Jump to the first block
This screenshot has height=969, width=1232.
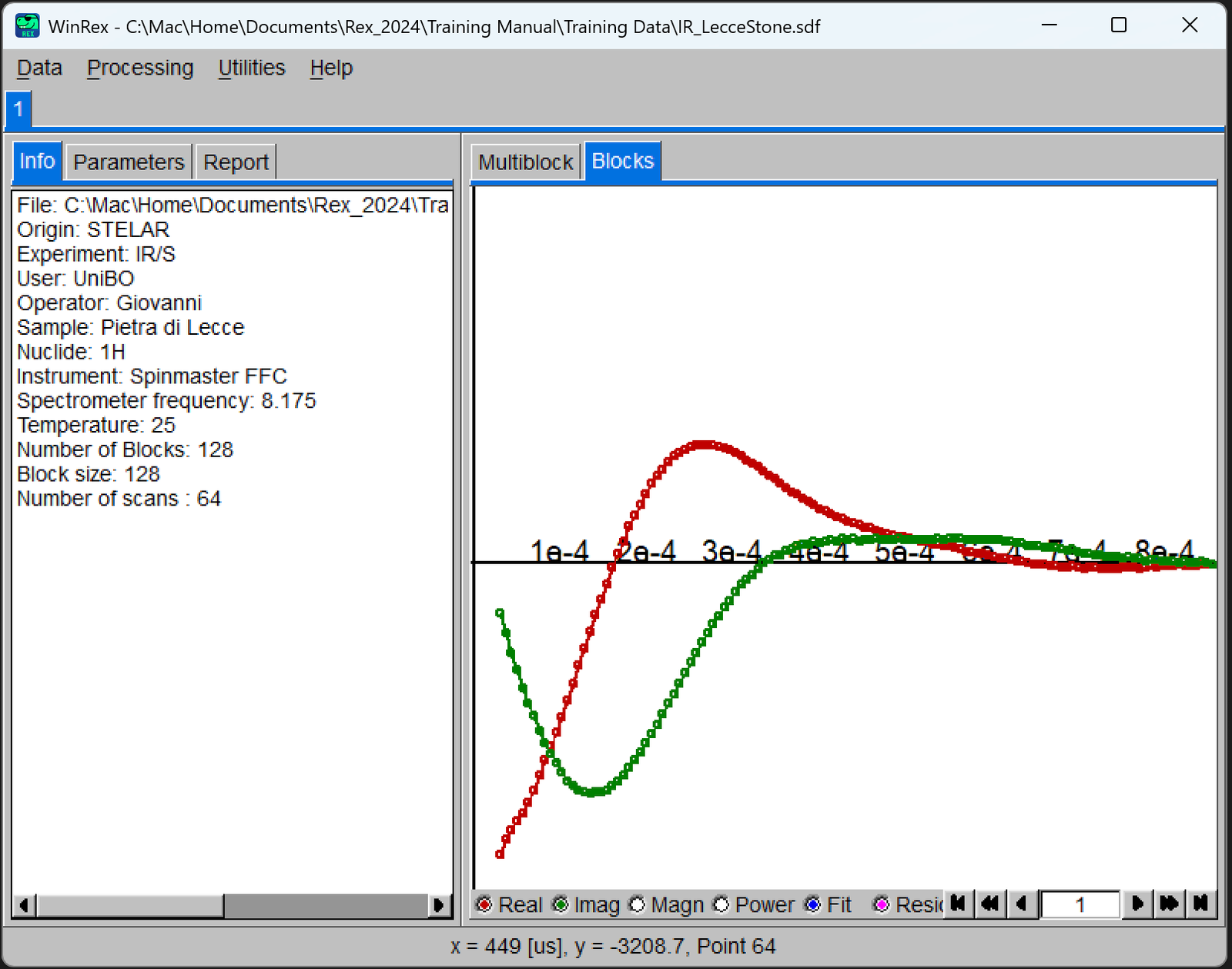(x=958, y=904)
